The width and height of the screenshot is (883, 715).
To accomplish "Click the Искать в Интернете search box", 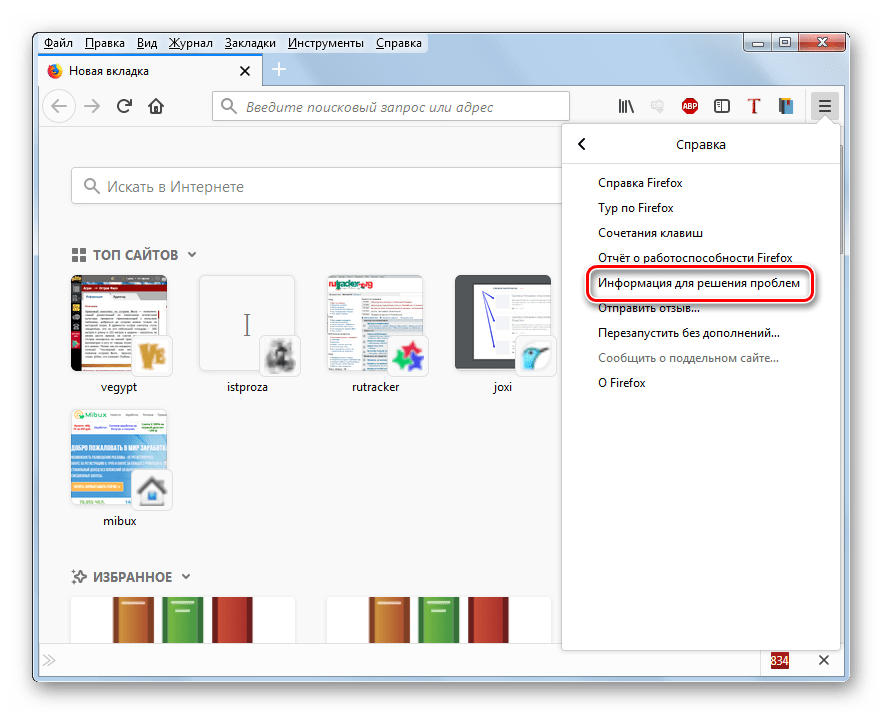I will pos(316,186).
